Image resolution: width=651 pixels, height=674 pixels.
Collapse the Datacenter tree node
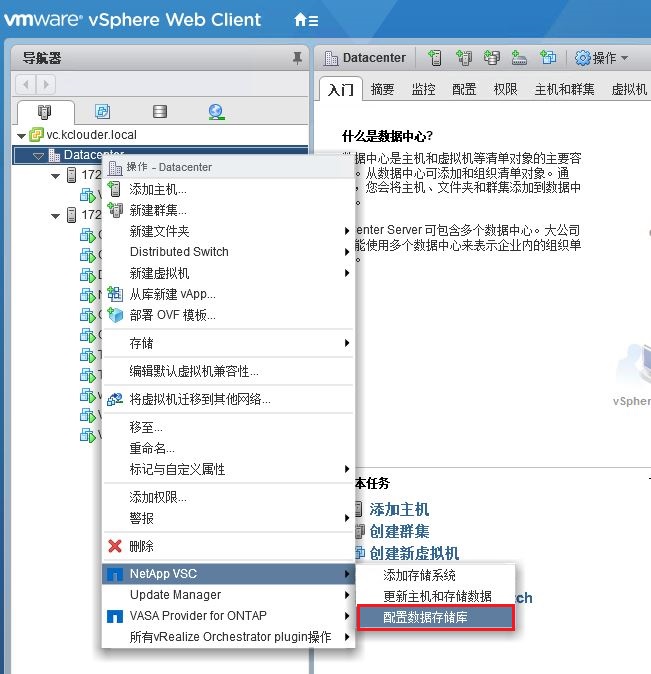point(38,156)
